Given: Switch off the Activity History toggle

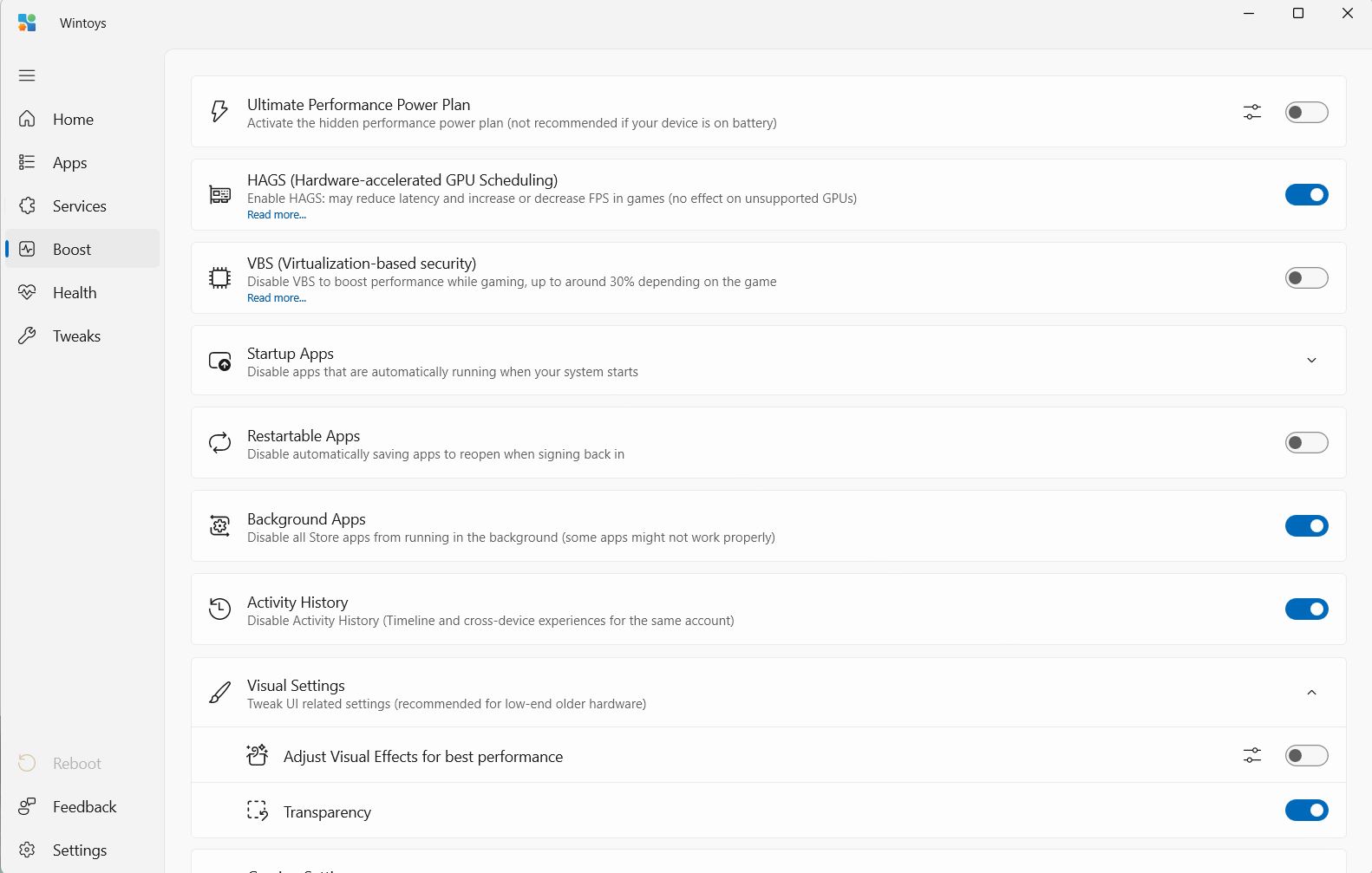Looking at the screenshot, I should point(1306,609).
